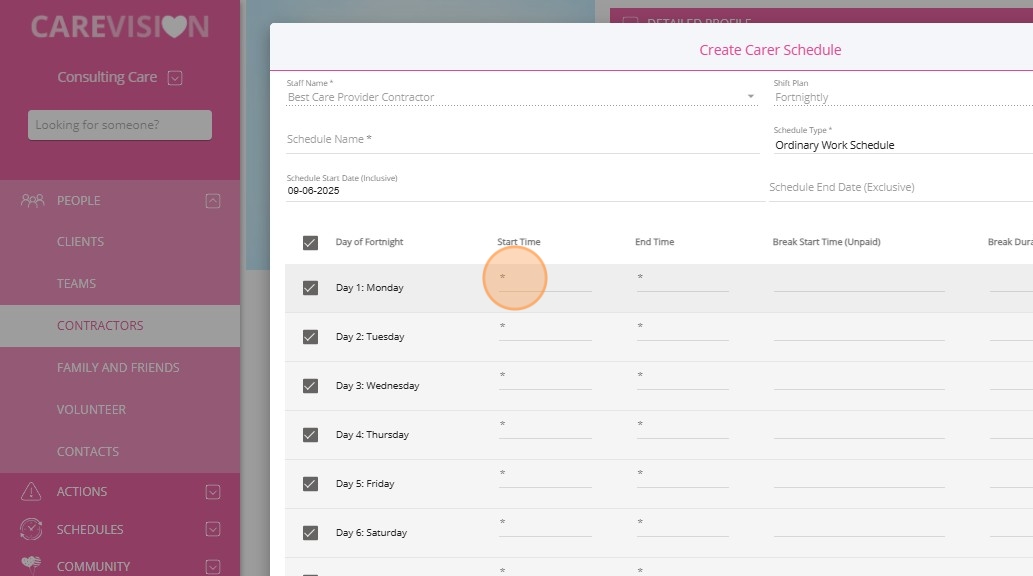This screenshot has width=1033, height=576.
Task: Click Wednesday End Time field
Action: click(x=683, y=381)
